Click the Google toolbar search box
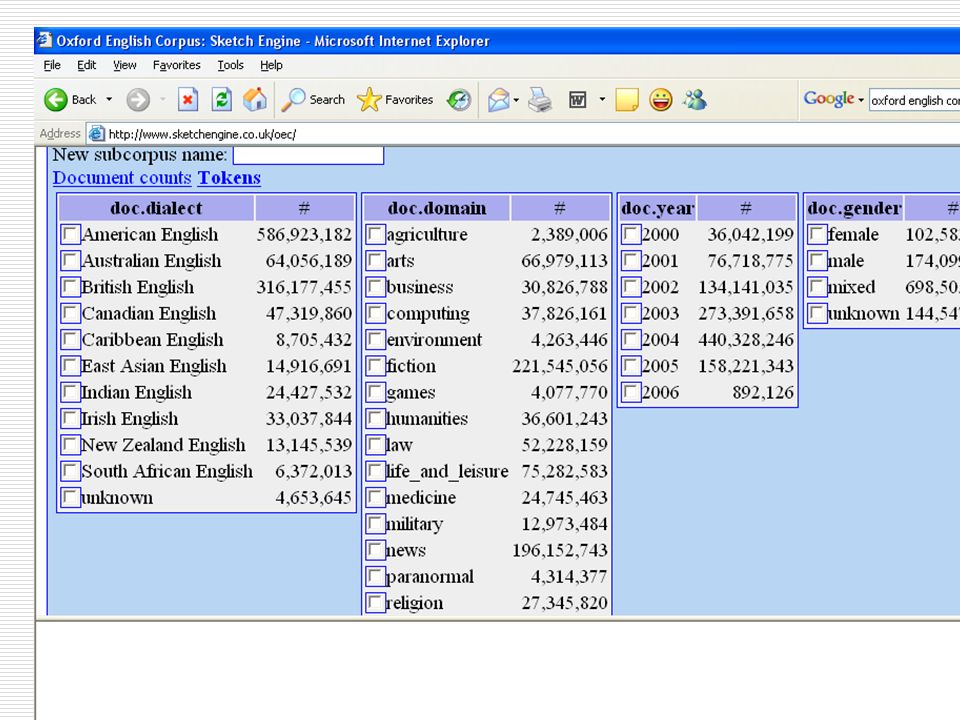The image size is (960, 720). [914, 100]
